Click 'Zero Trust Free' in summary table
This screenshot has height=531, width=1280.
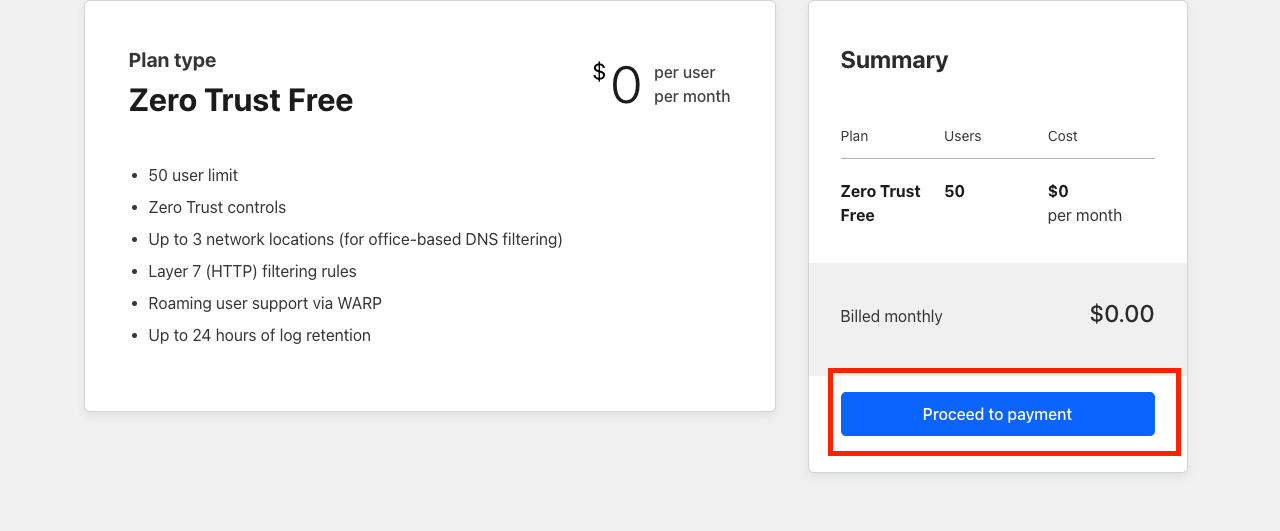click(x=881, y=203)
